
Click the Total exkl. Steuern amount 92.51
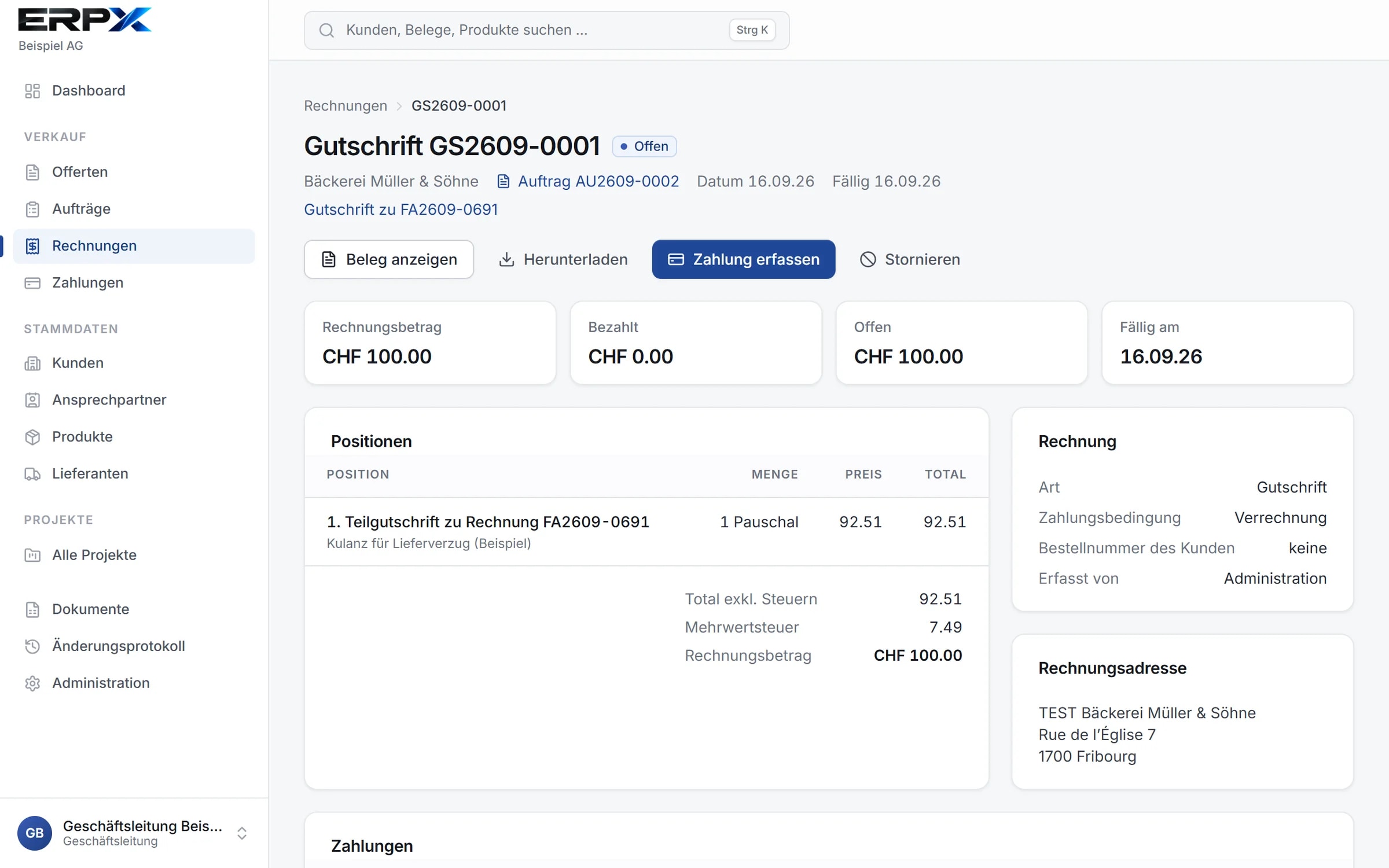pyautogui.click(x=940, y=599)
